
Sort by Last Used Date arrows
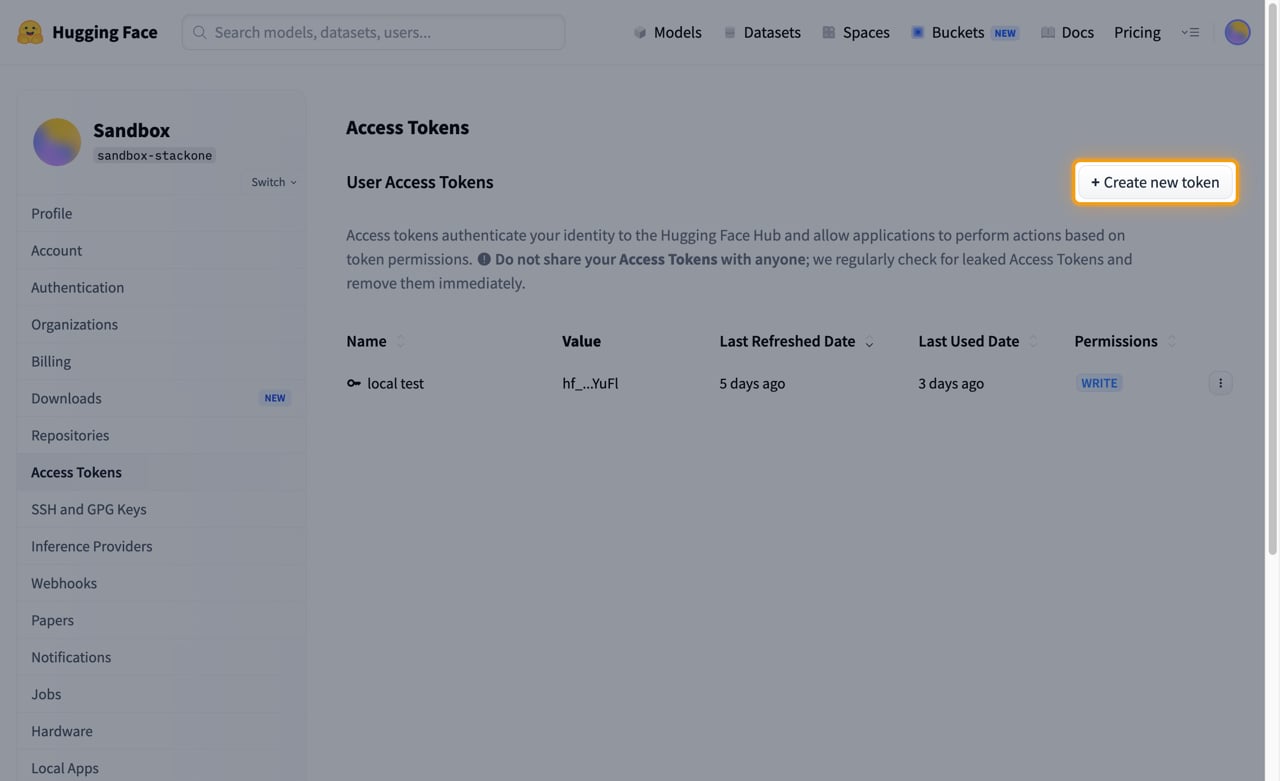coord(1033,341)
